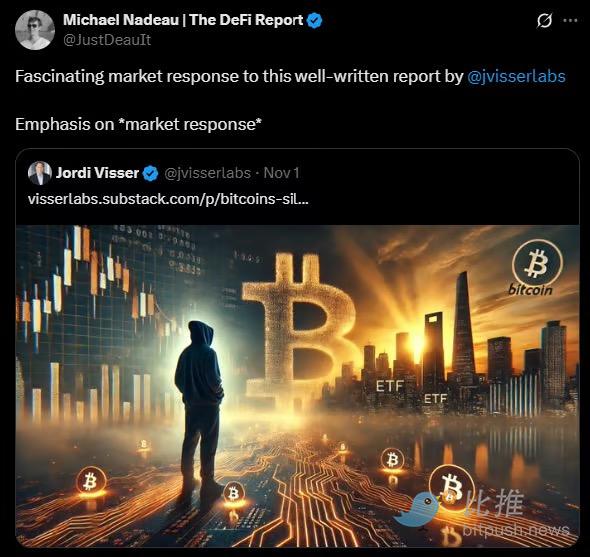The width and height of the screenshot is (590, 557).
Task: Click the Jordi Visser display name
Action: (97, 173)
